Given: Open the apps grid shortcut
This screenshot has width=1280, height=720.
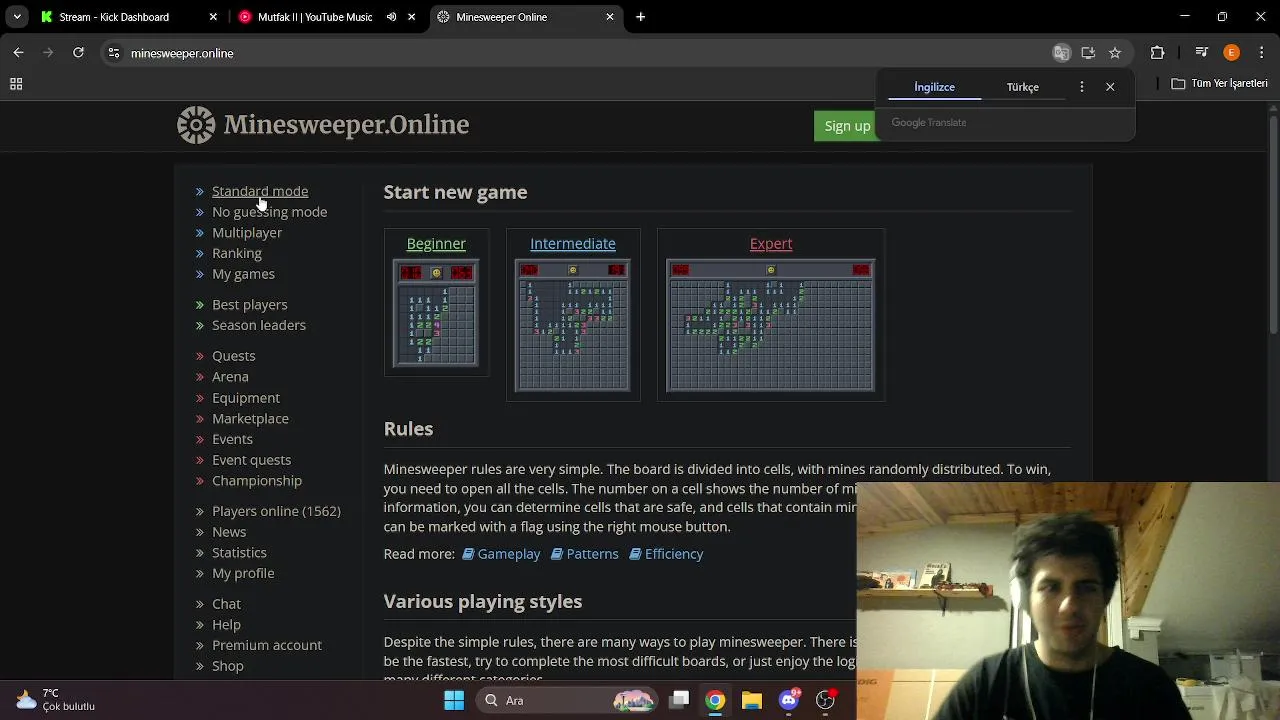Looking at the screenshot, I should click(x=16, y=84).
